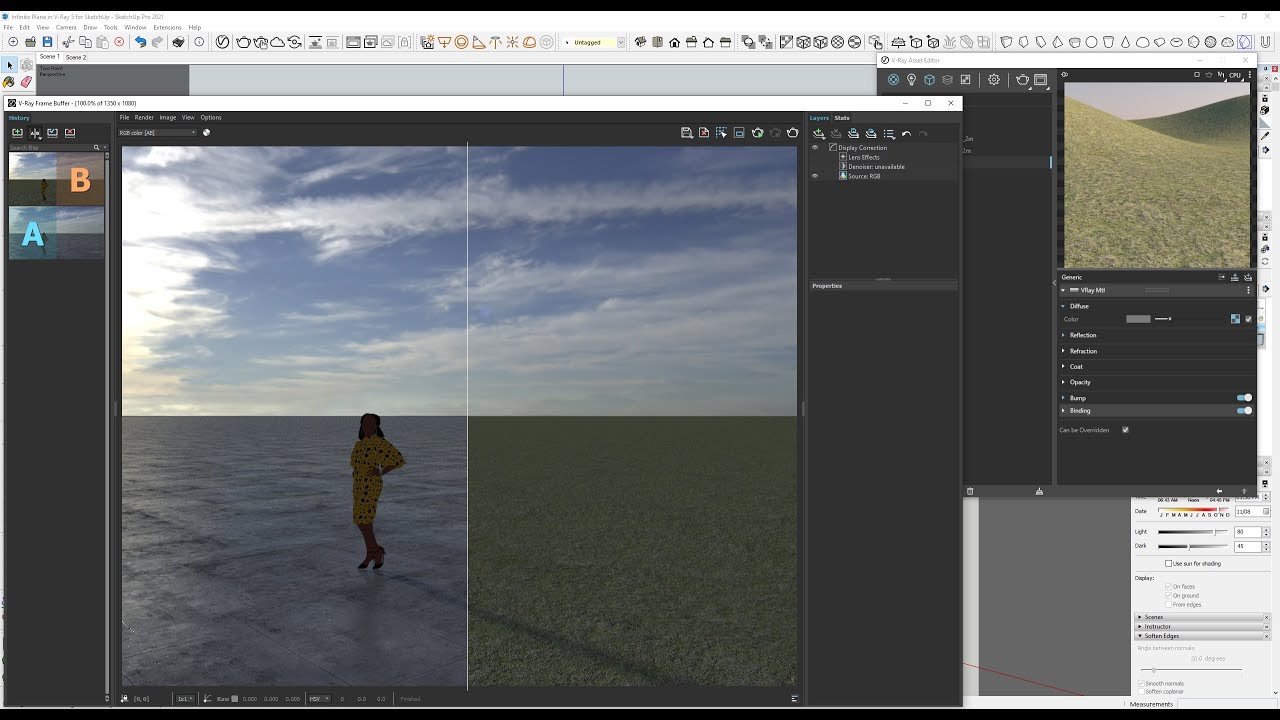Open Materials section in Asset Editor

(893, 80)
